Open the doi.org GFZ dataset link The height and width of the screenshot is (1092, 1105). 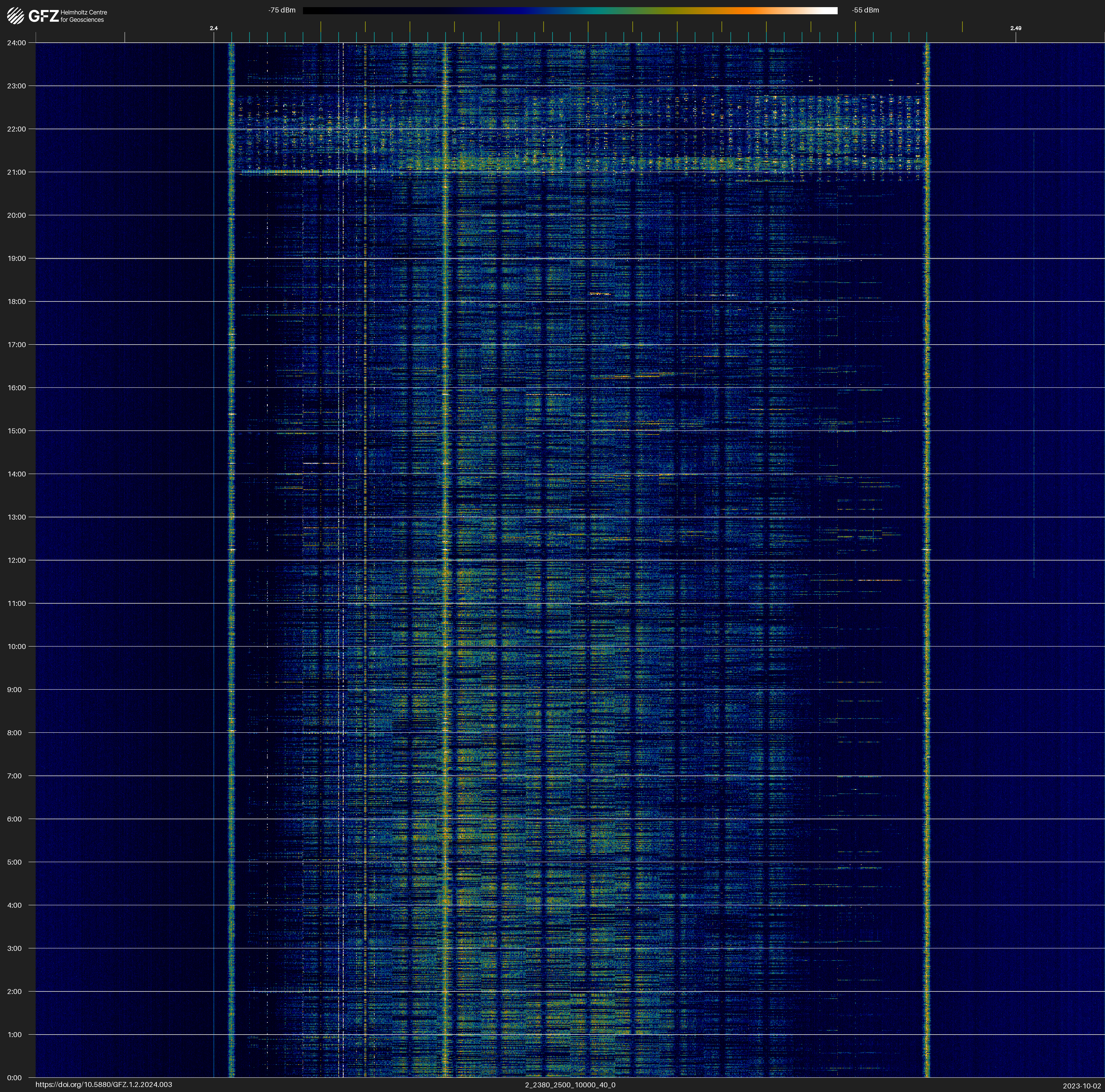click(x=103, y=1085)
